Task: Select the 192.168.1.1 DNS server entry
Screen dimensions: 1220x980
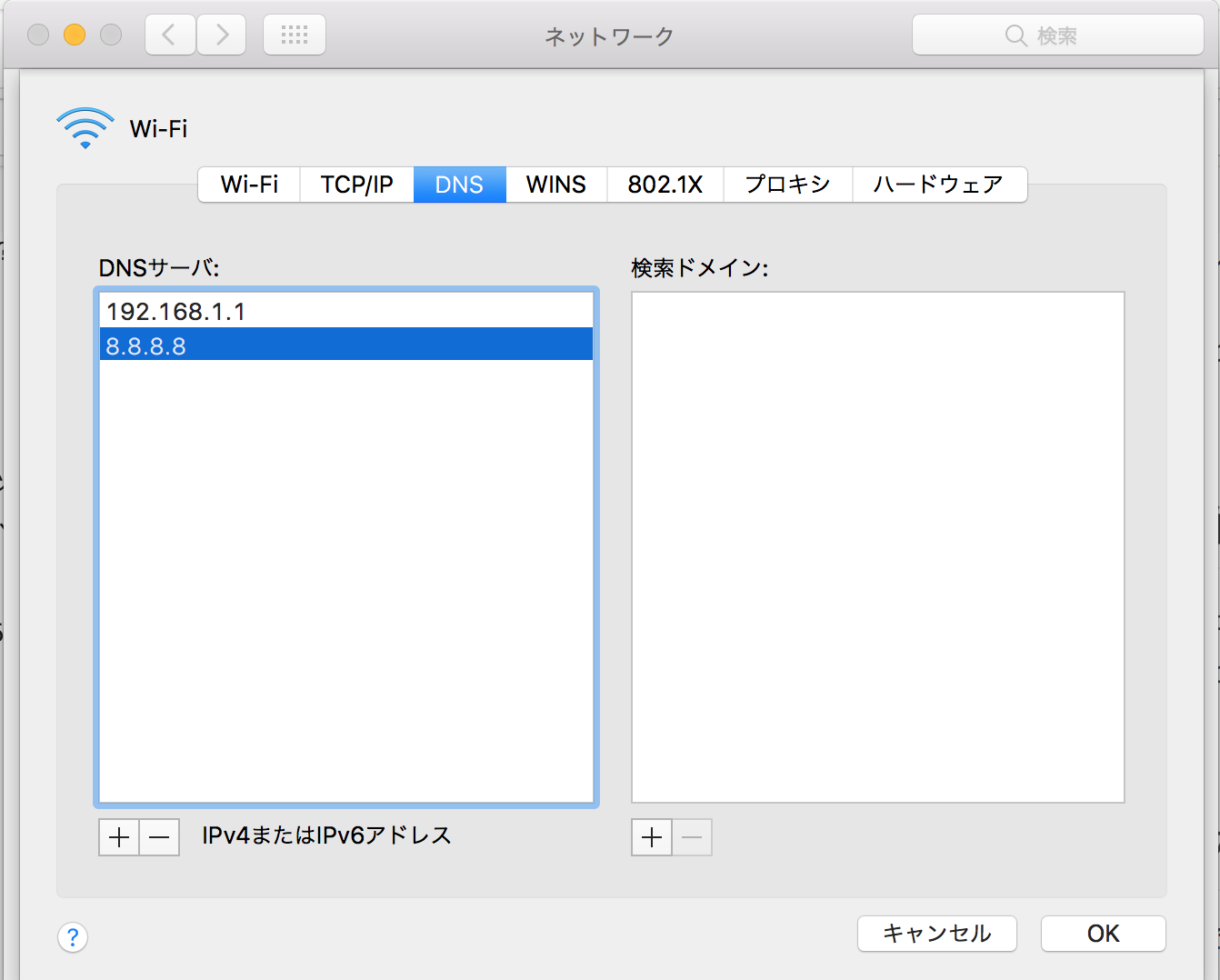Action: [345, 310]
